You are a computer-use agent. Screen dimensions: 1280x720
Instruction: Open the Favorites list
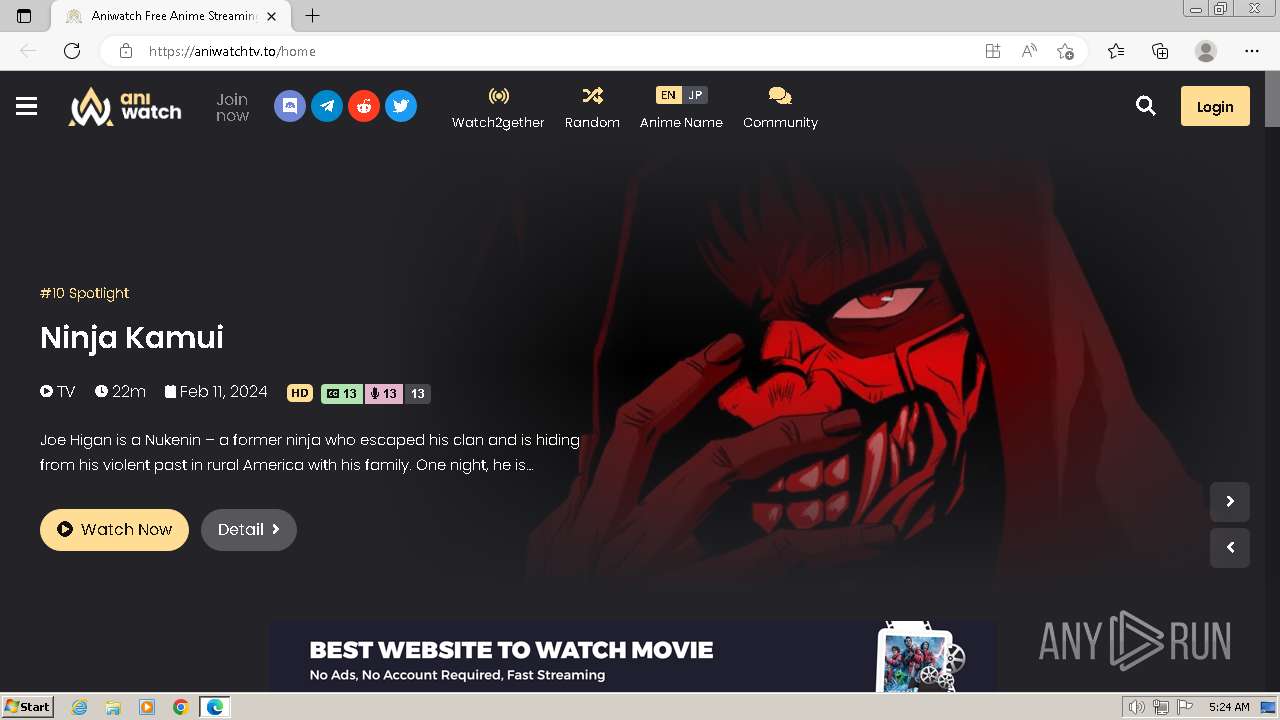1116,51
